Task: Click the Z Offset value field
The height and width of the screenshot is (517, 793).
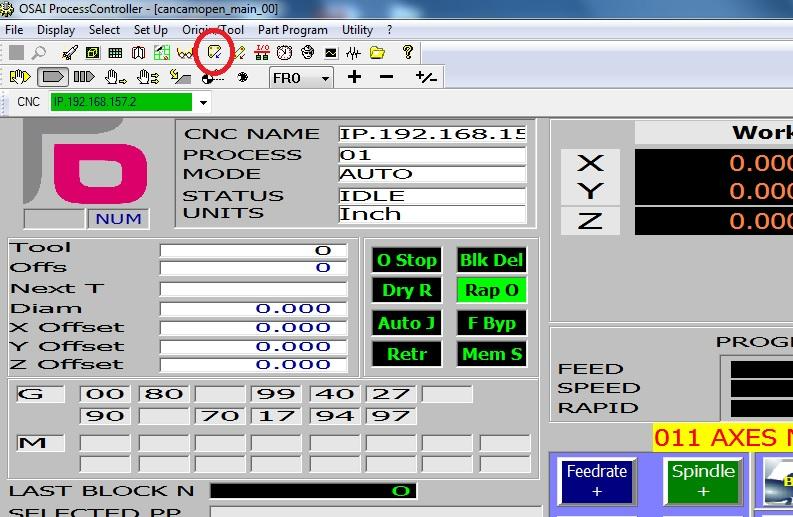Action: click(x=253, y=364)
